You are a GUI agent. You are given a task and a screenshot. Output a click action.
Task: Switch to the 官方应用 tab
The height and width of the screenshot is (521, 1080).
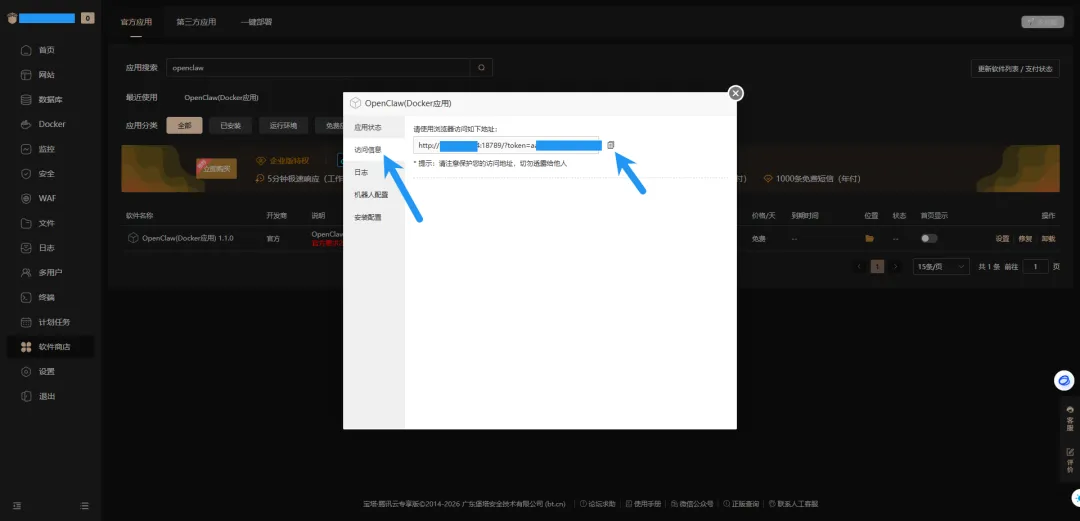click(x=136, y=22)
